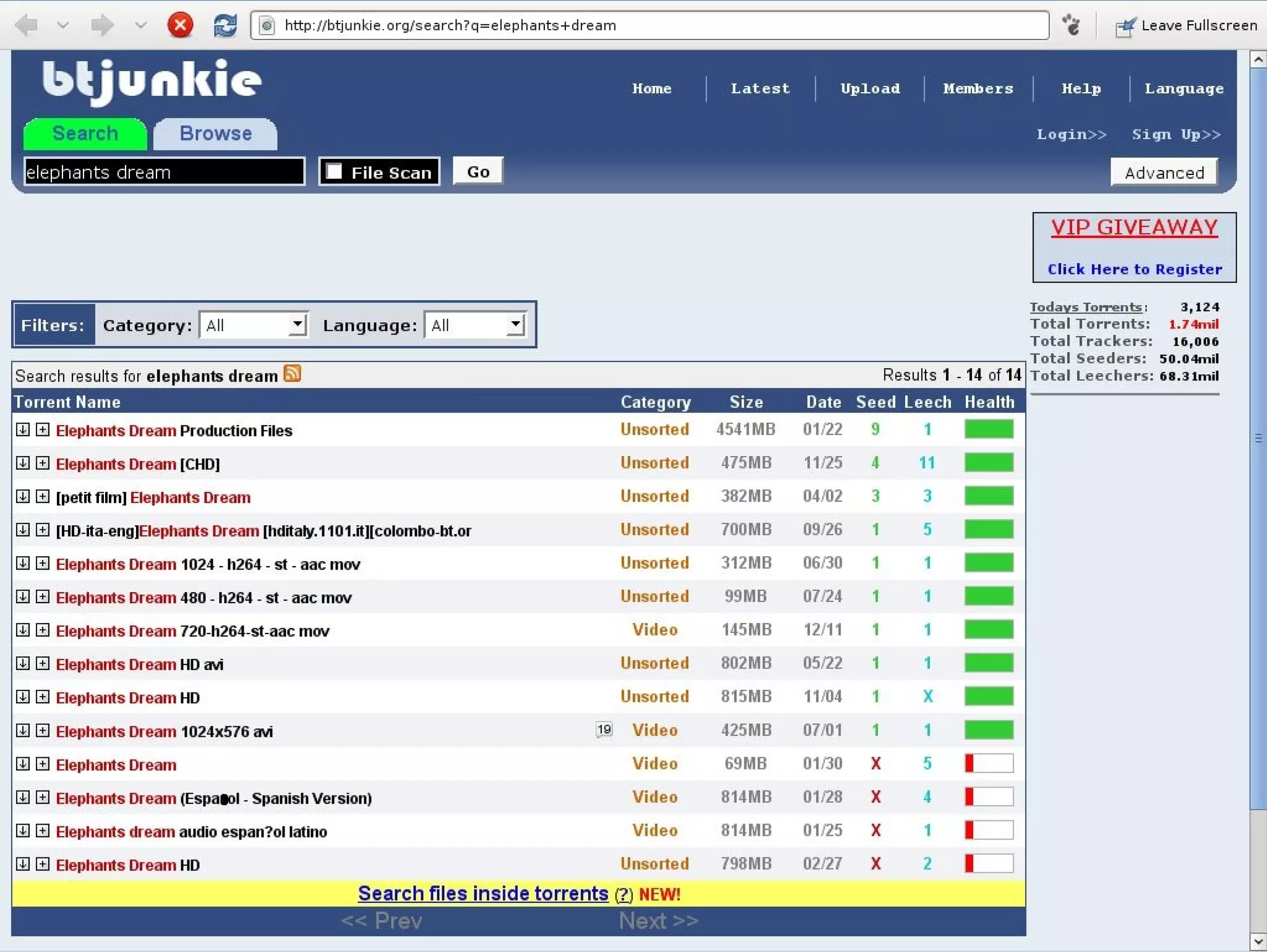Open the Language filter dropdown
1267x952 pixels.
[x=475, y=325]
